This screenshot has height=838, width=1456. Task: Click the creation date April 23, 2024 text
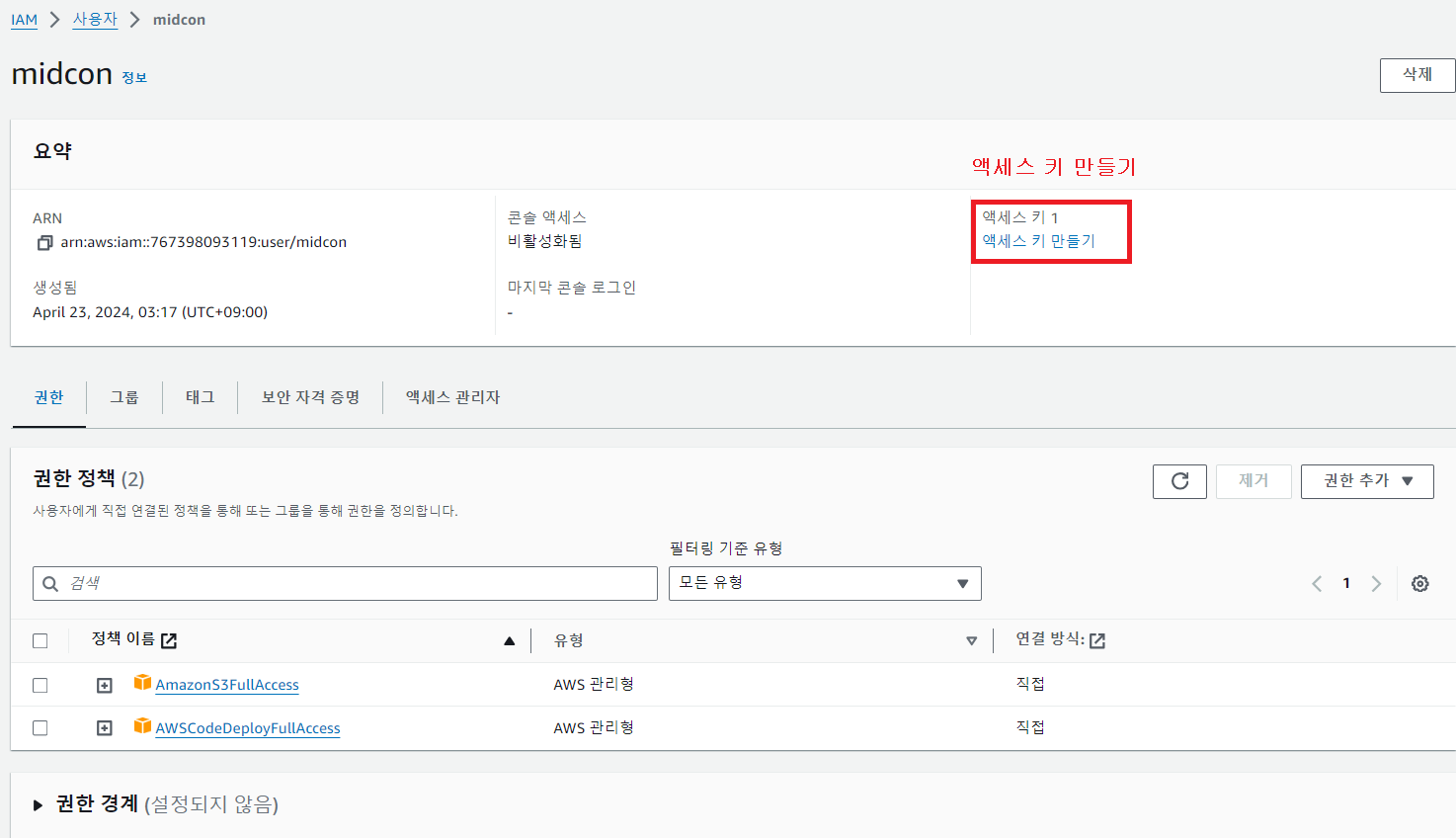[150, 312]
